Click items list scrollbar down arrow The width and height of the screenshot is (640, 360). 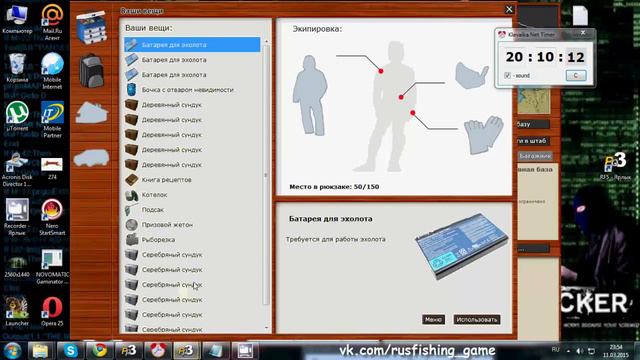tap(266, 328)
